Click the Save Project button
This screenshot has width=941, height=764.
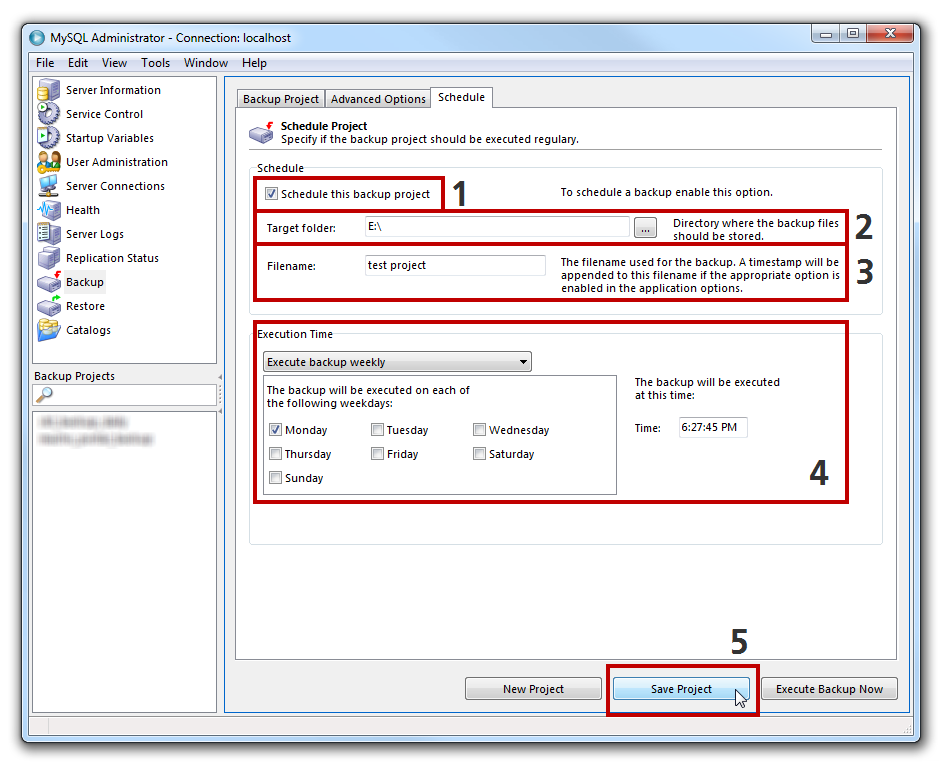coord(681,689)
